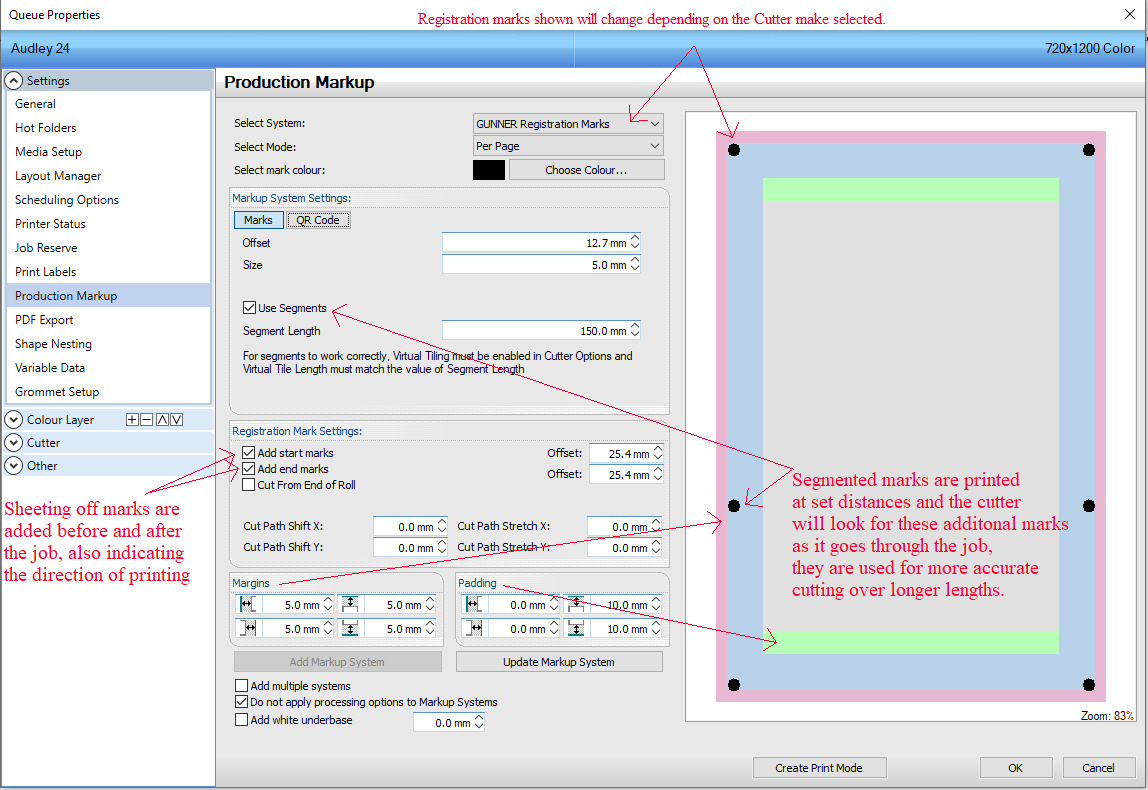Open the Select Mode dropdown
1148x790 pixels.
pyautogui.click(x=568, y=146)
